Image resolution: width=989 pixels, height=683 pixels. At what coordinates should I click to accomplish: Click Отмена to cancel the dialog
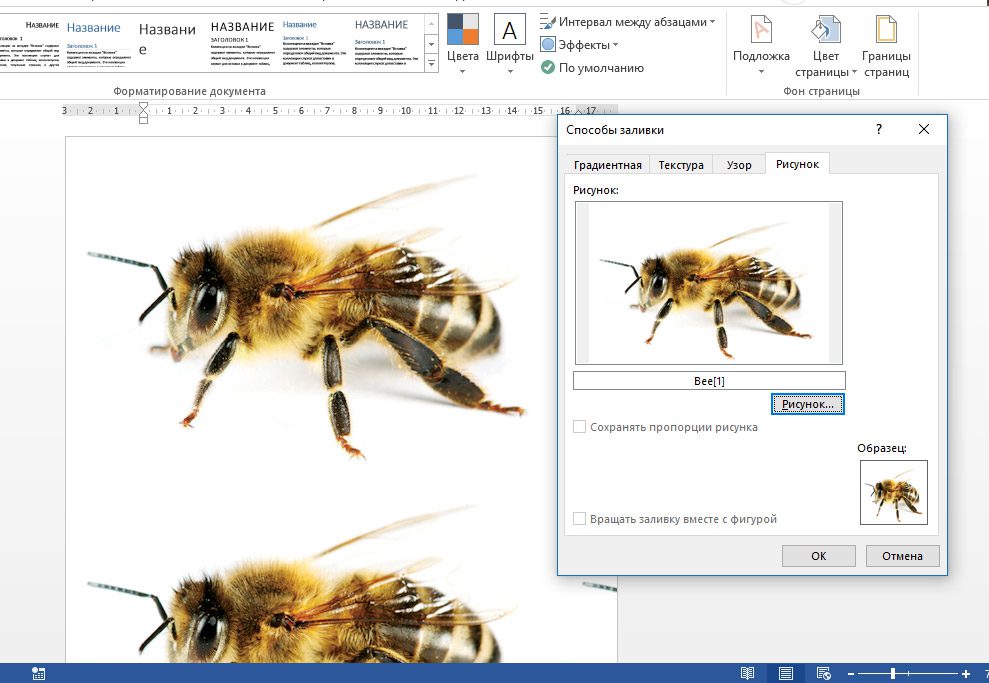click(x=902, y=556)
